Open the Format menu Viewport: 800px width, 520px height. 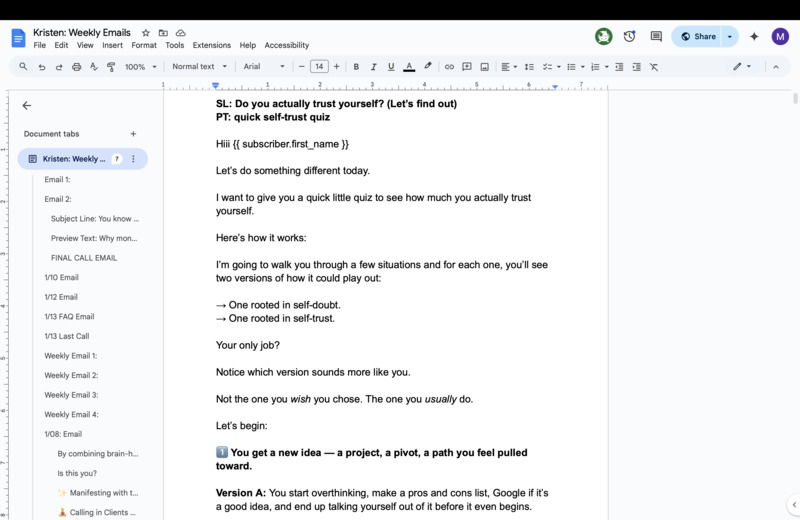click(x=144, y=45)
